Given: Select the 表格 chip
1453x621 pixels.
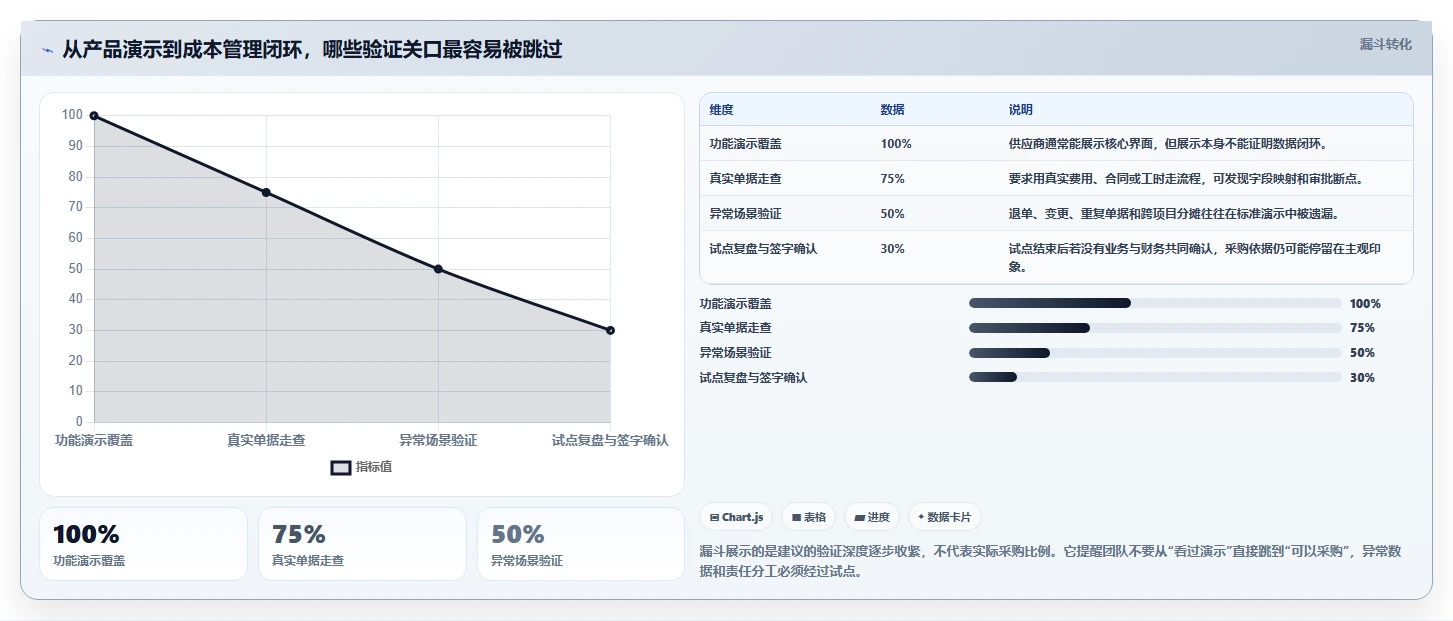Looking at the screenshot, I should 808,517.
